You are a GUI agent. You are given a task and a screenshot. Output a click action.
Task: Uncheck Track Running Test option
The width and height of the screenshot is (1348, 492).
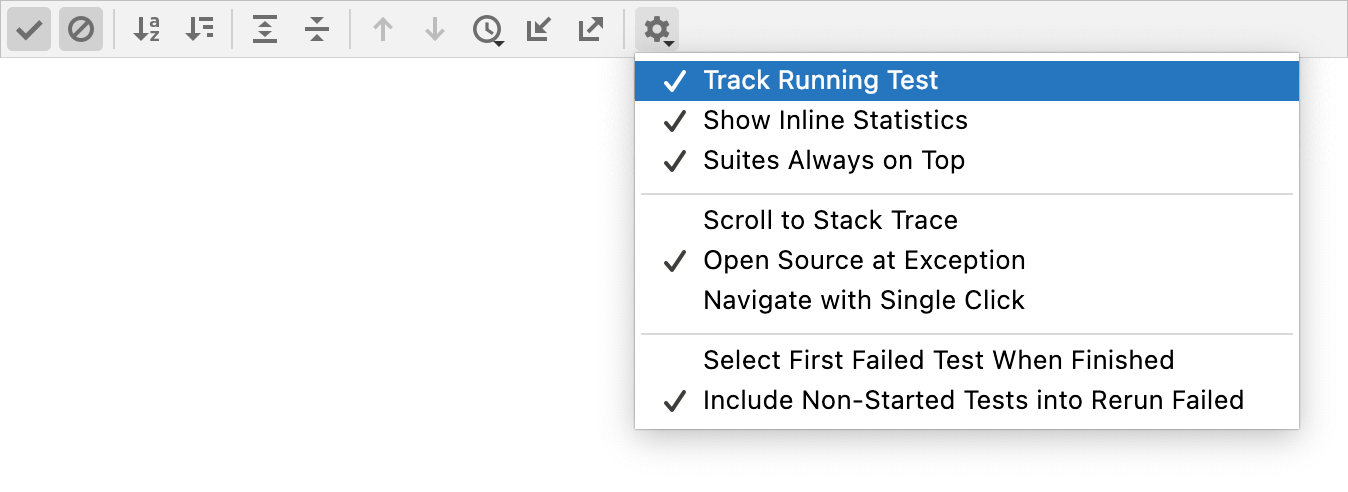pos(967,80)
